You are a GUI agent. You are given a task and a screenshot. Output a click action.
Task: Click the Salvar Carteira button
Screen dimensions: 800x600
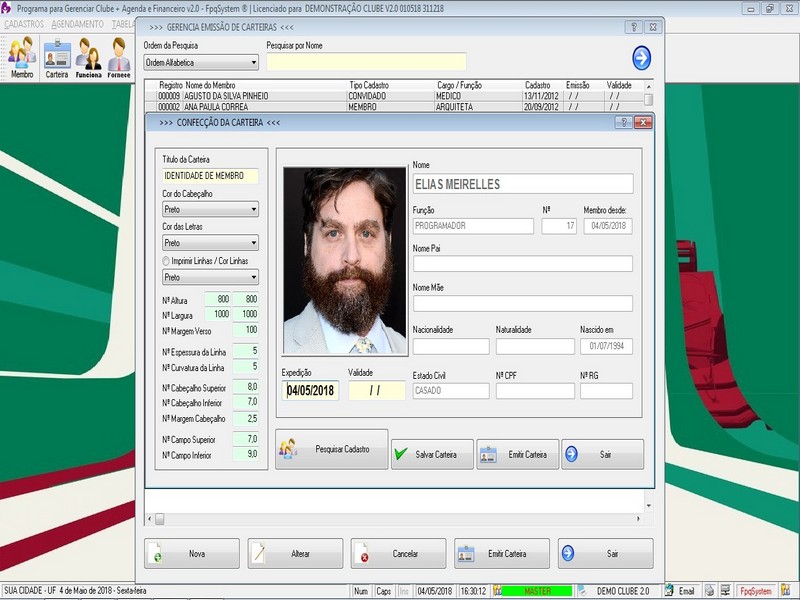431,454
